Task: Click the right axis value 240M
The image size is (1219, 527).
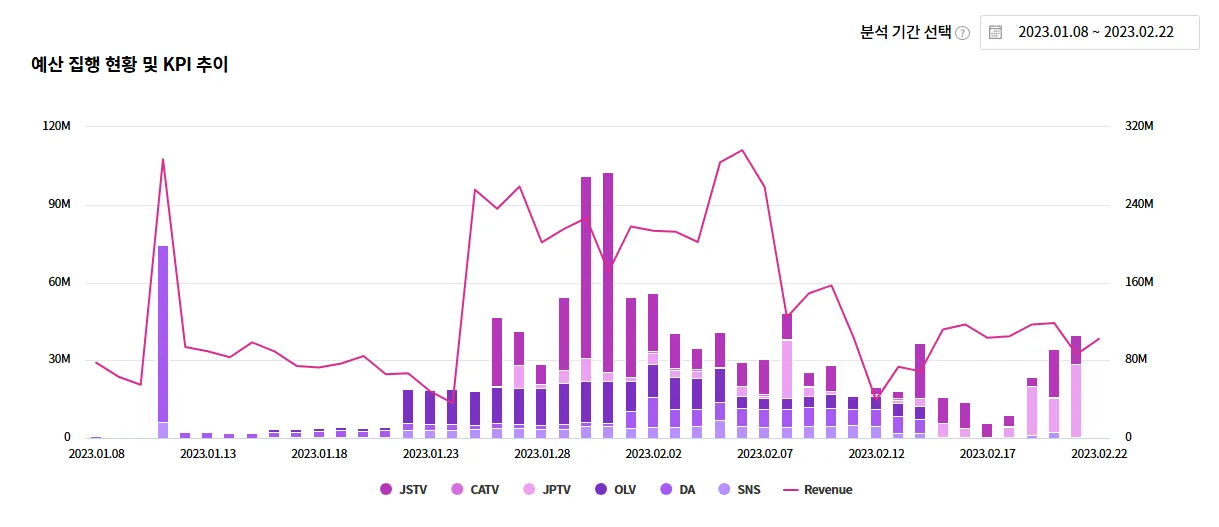Action: tap(1140, 204)
